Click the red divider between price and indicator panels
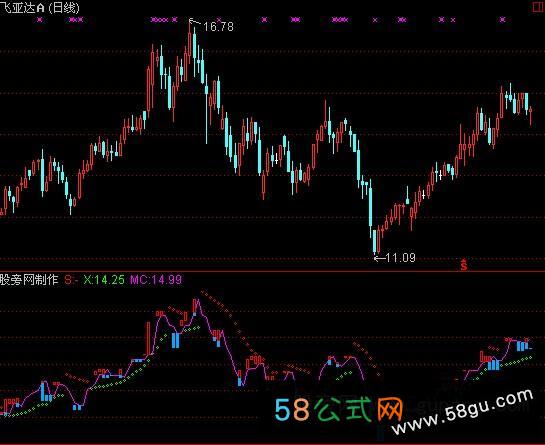The height and width of the screenshot is (445, 545). tap(272, 272)
